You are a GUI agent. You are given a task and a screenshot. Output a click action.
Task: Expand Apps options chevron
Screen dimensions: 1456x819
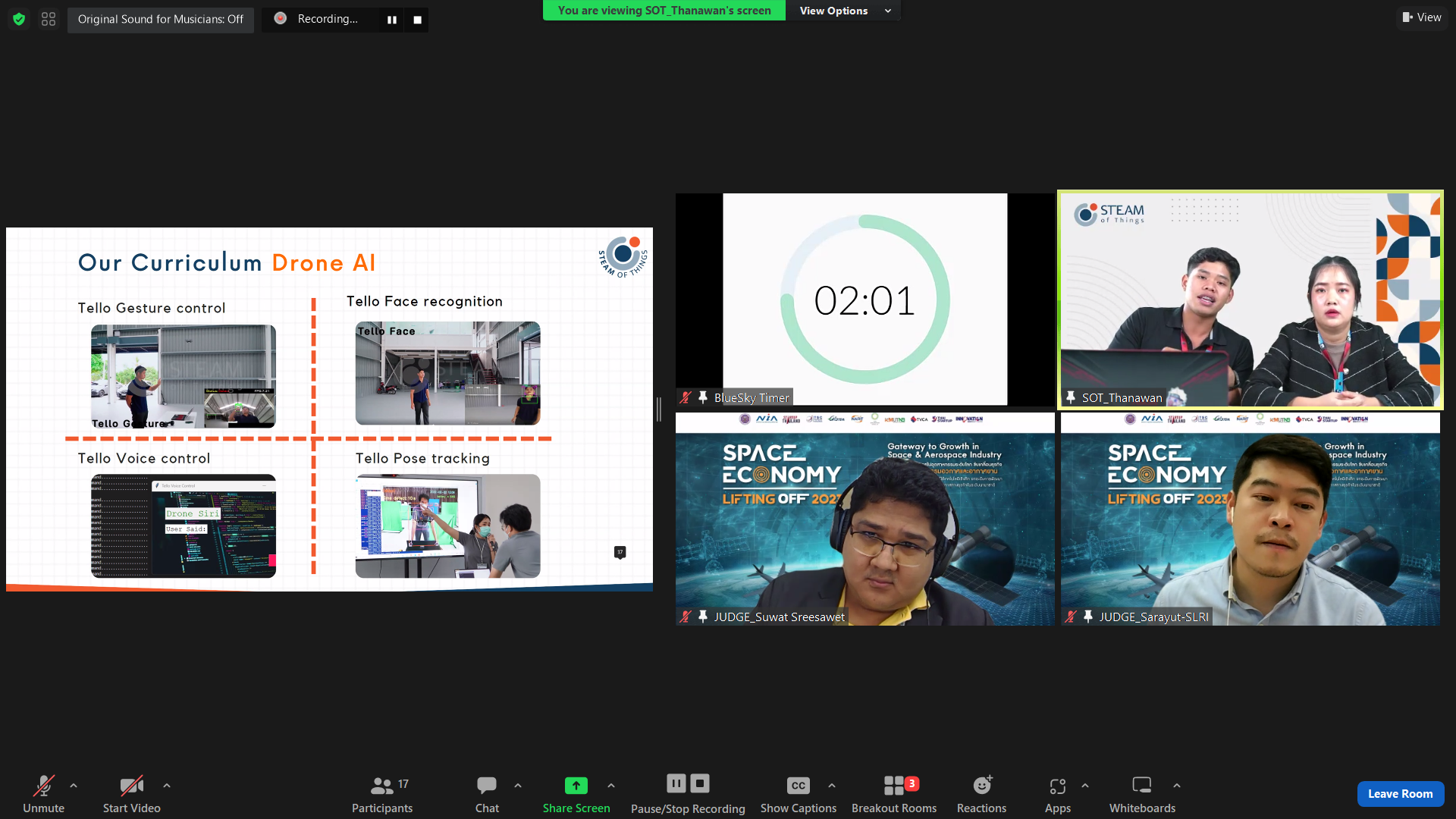(1085, 786)
